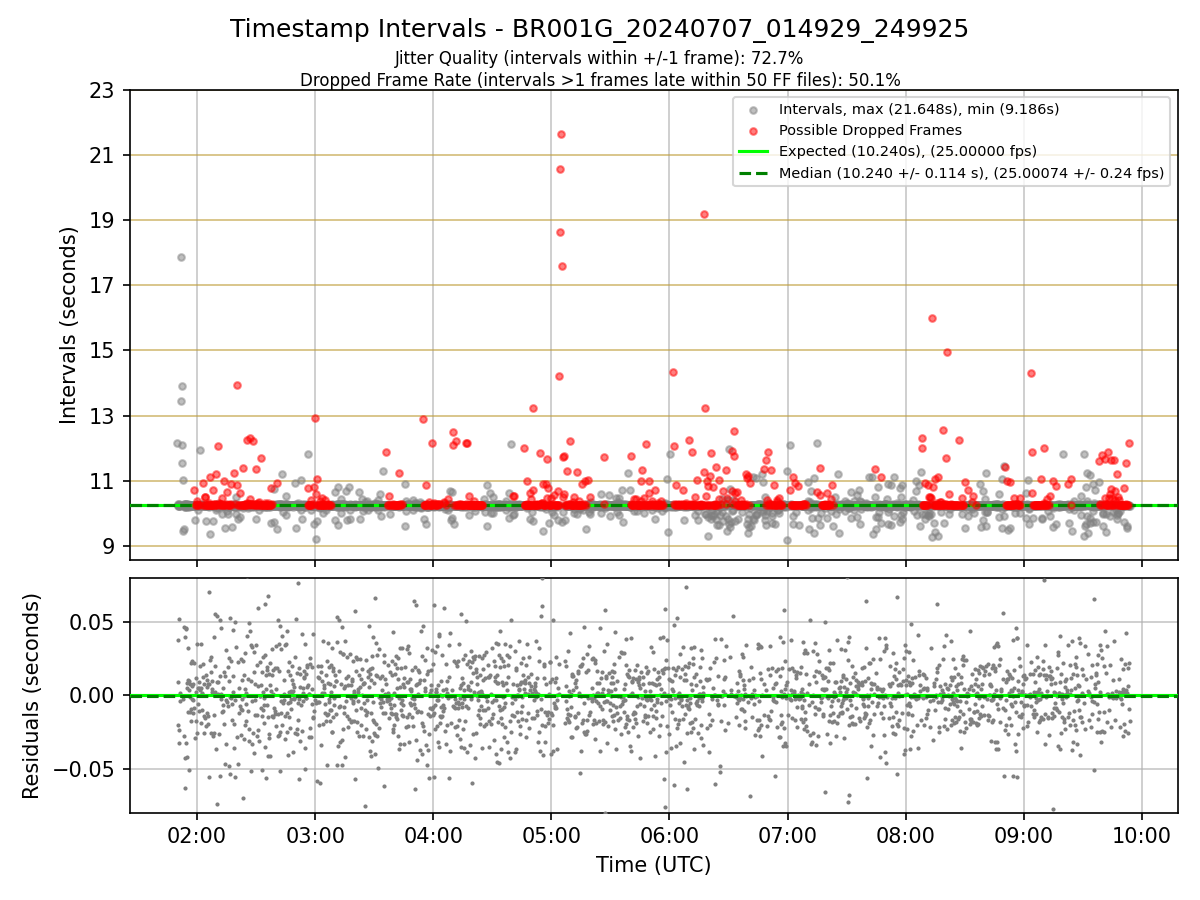
Task: Click the '15' y-axis tick label
Action: pyautogui.click(x=103, y=350)
